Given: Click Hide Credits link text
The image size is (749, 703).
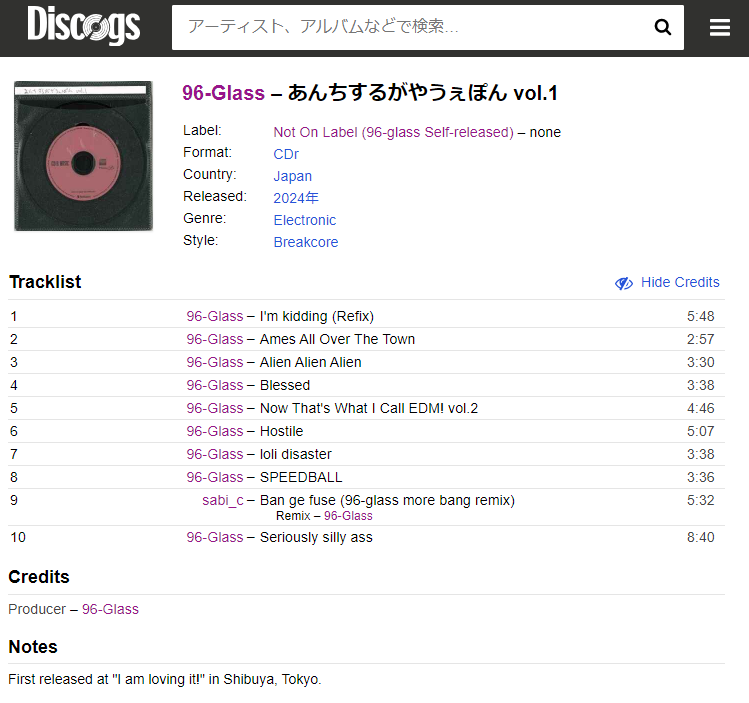Looking at the screenshot, I should coord(680,282).
